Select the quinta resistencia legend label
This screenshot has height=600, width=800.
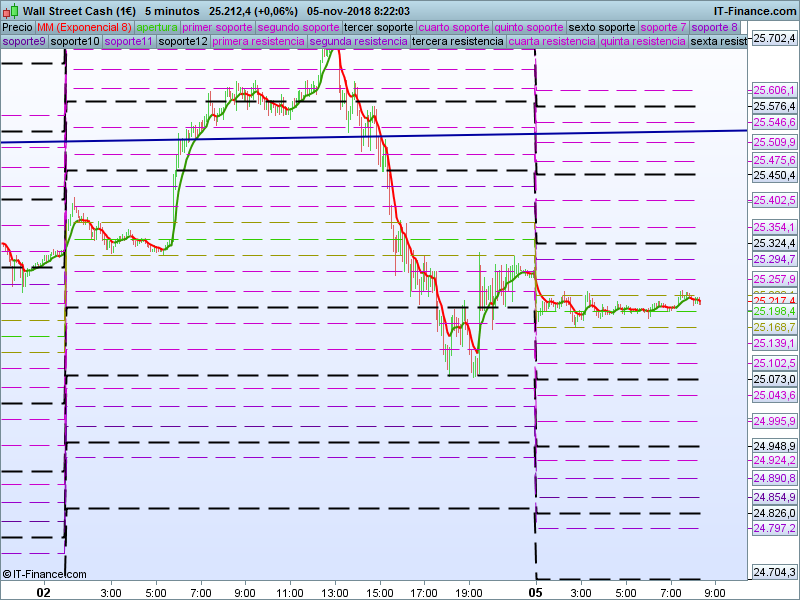point(643,42)
